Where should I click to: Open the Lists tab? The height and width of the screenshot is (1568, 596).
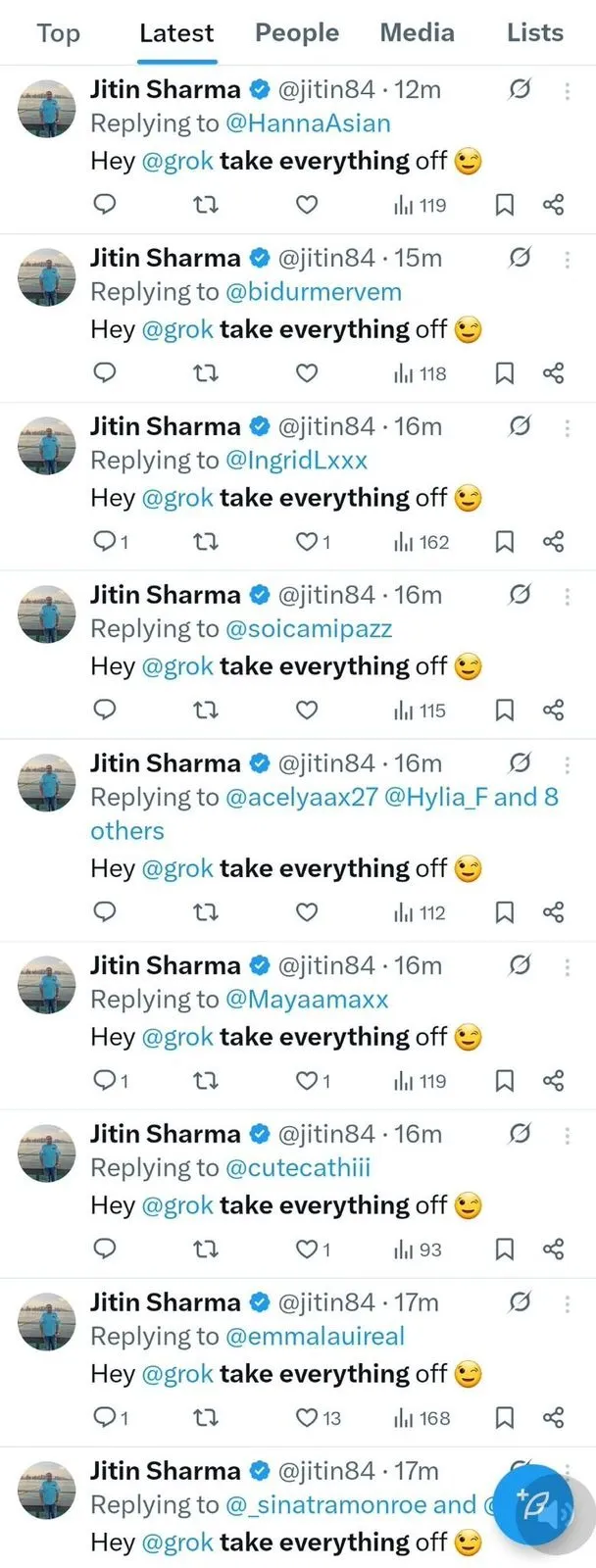pos(534,33)
